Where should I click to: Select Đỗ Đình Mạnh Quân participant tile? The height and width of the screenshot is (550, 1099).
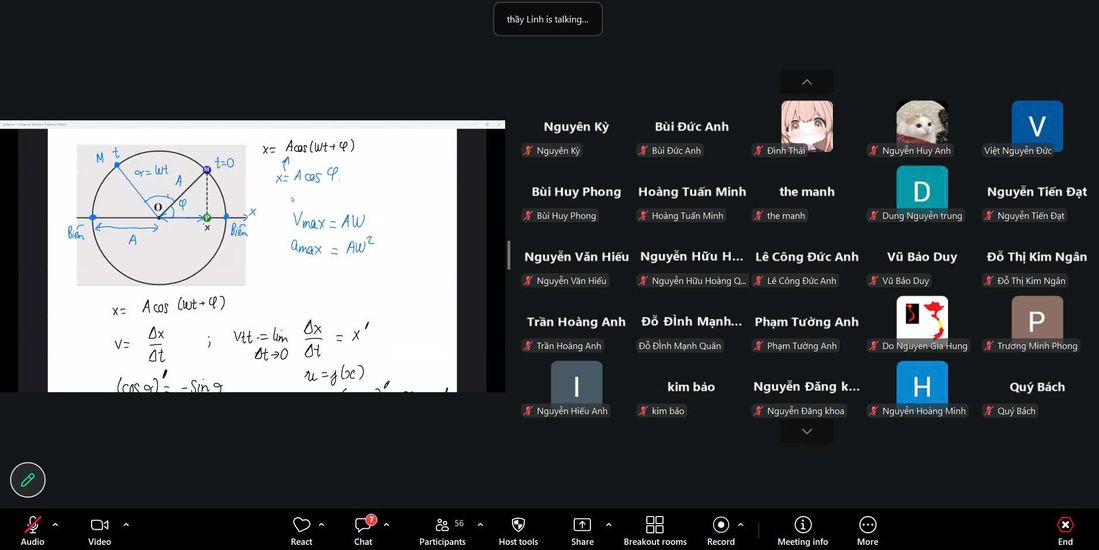pyautogui.click(x=692, y=323)
